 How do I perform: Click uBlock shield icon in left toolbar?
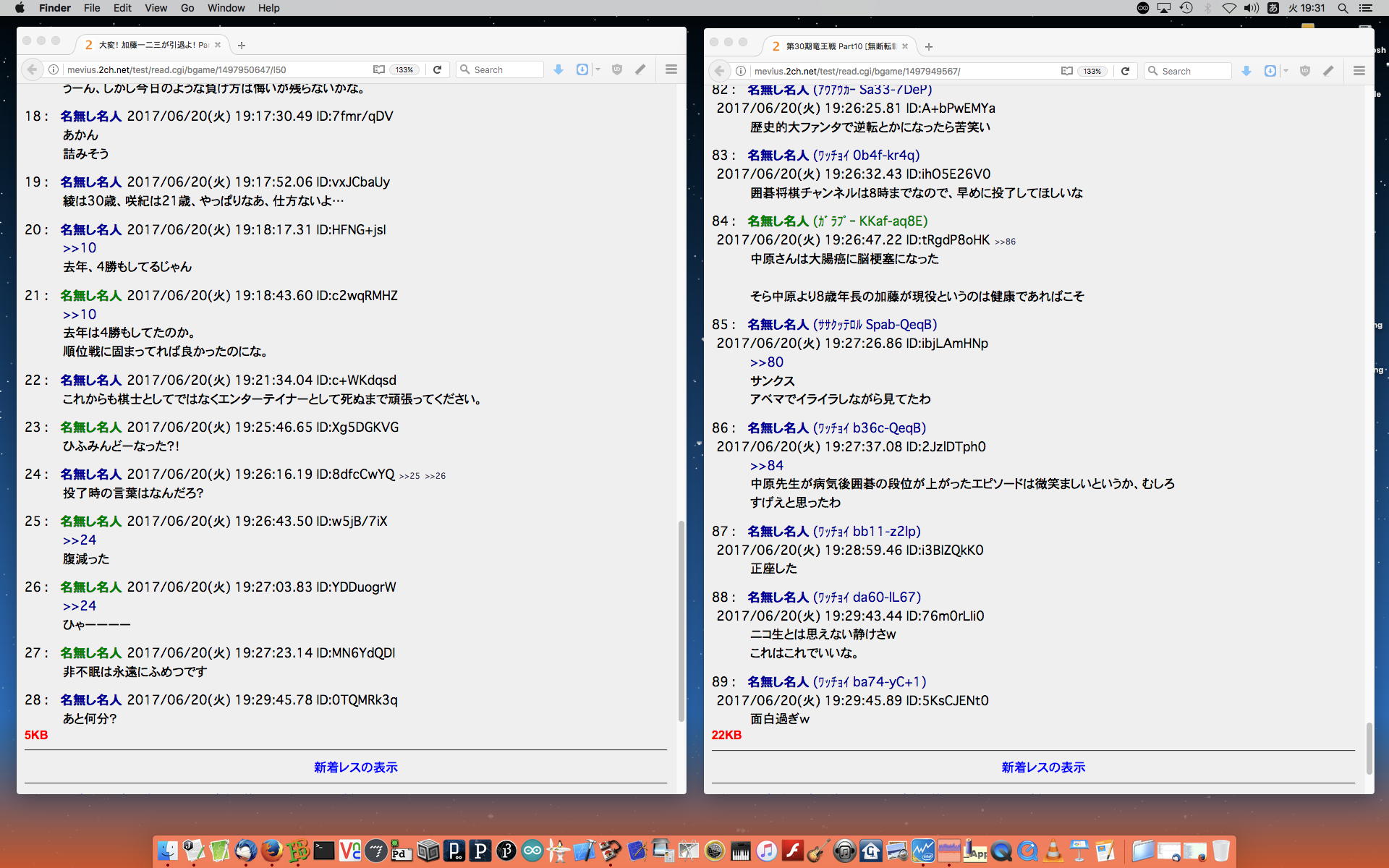(x=617, y=69)
